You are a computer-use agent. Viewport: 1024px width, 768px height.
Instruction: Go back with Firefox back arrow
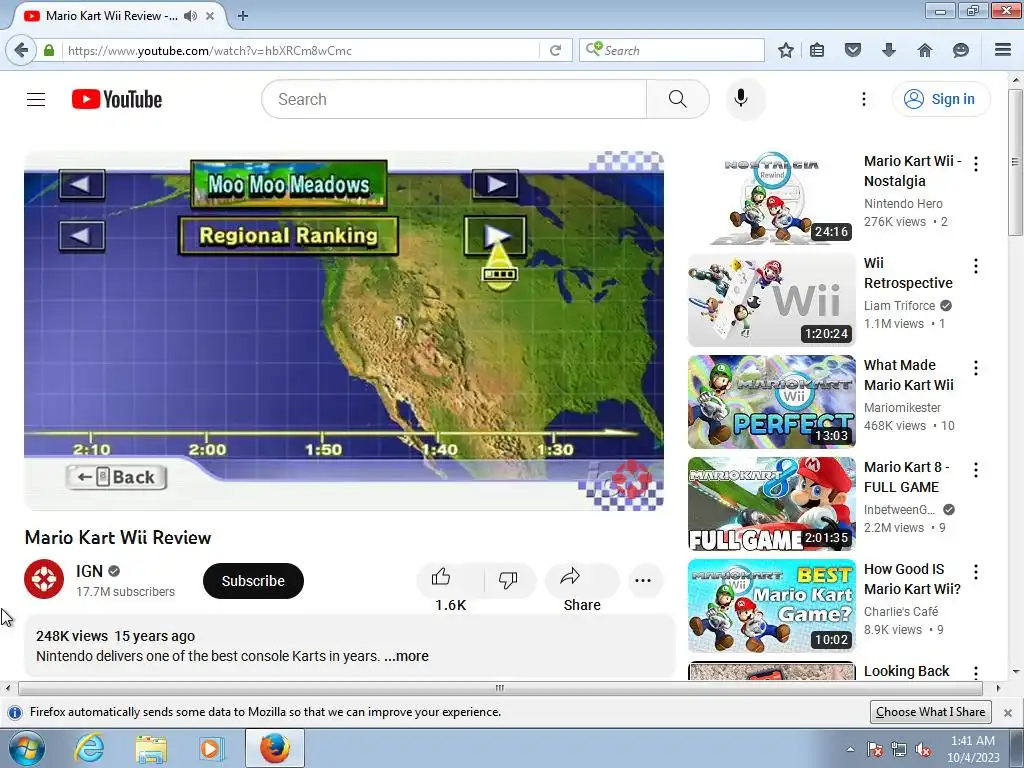21,50
